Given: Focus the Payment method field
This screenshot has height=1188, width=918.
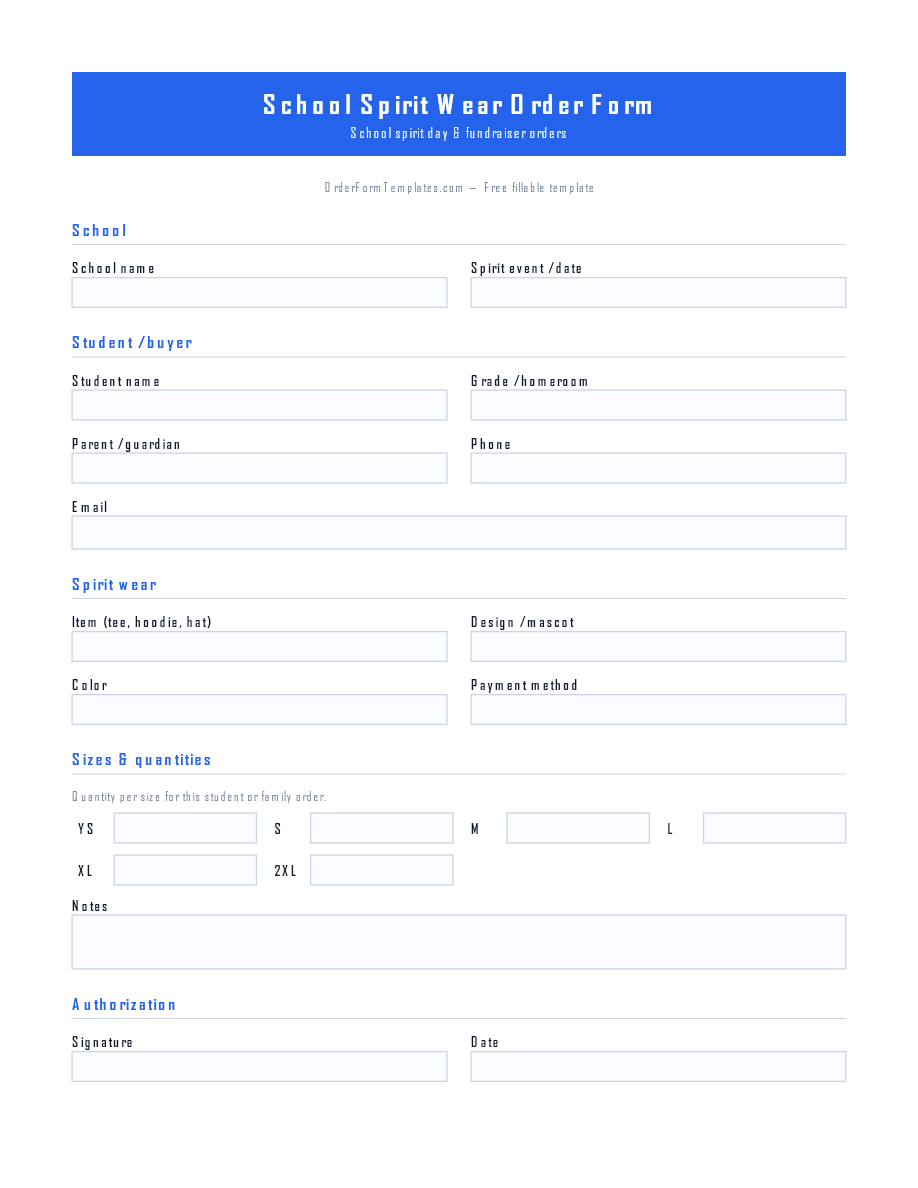Looking at the screenshot, I should click(657, 709).
